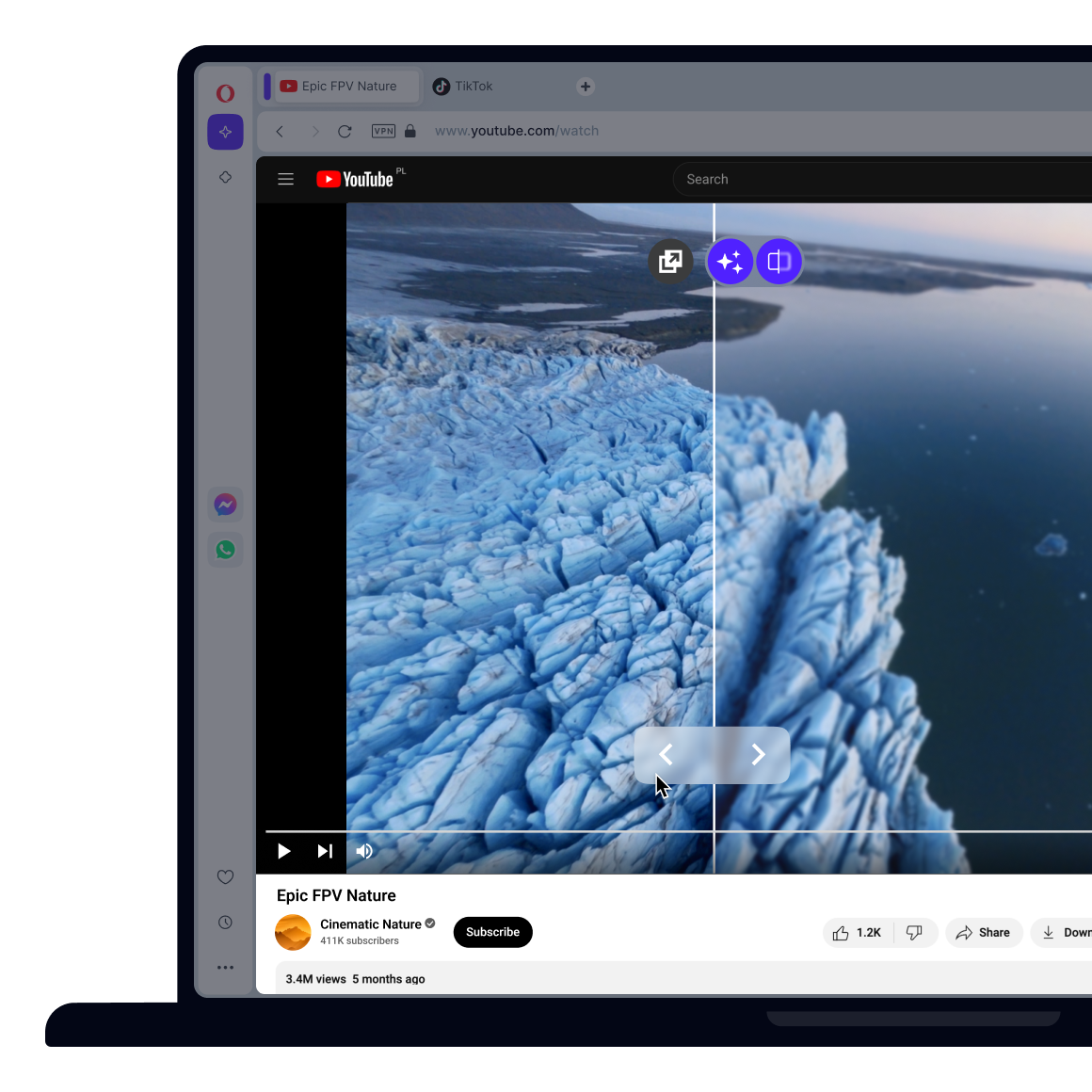This screenshot has width=1092, height=1092.
Task: Open a new tab with plus button
Action: point(585,87)
